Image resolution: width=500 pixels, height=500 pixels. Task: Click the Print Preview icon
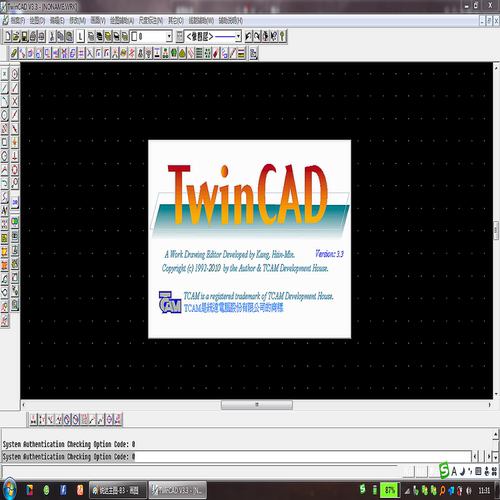(41, 36)
